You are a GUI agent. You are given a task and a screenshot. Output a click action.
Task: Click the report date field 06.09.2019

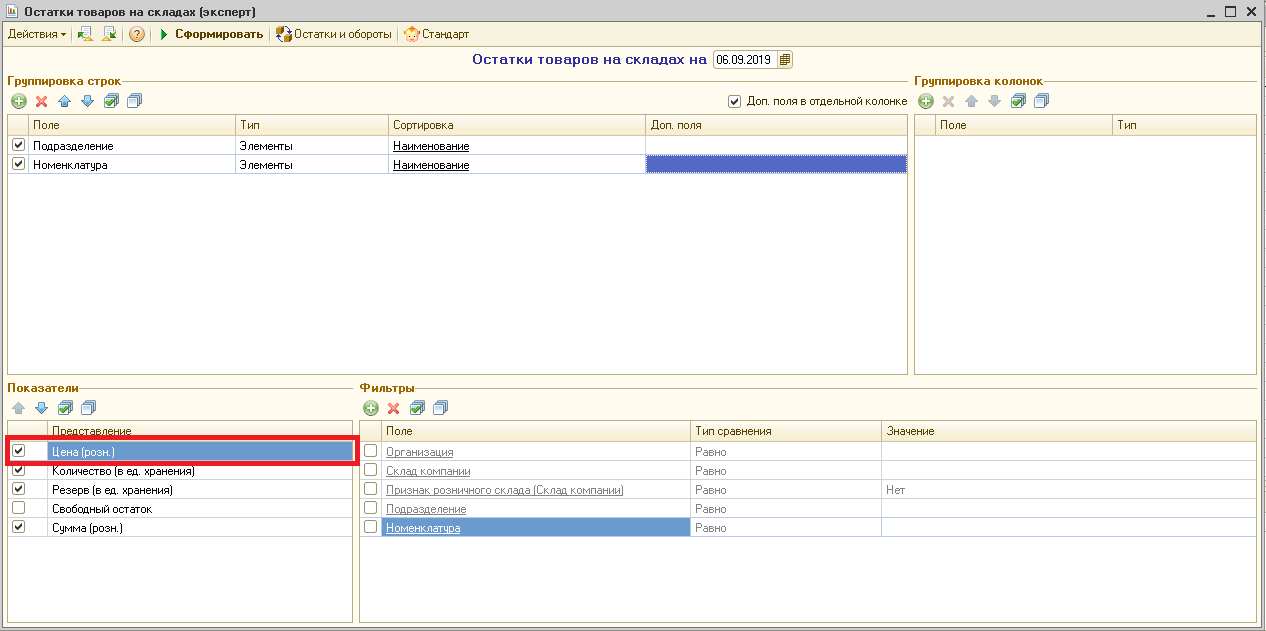pyautogui.click(x=744, y=60)
